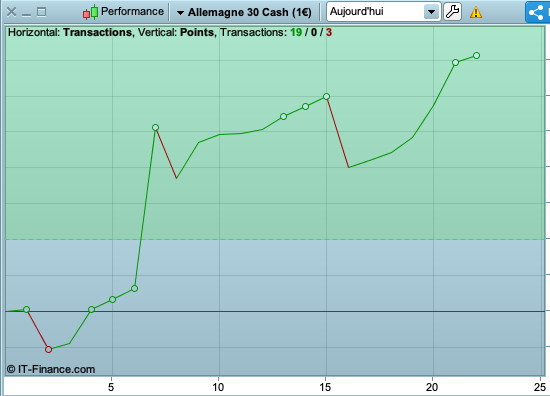Select the curve marker at transaction 4

[x=91, y=309]
